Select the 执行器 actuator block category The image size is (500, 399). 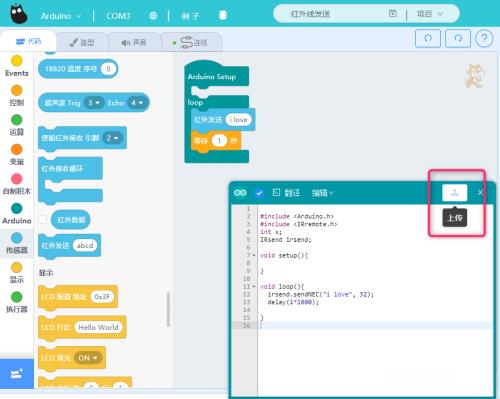(17, 302)
